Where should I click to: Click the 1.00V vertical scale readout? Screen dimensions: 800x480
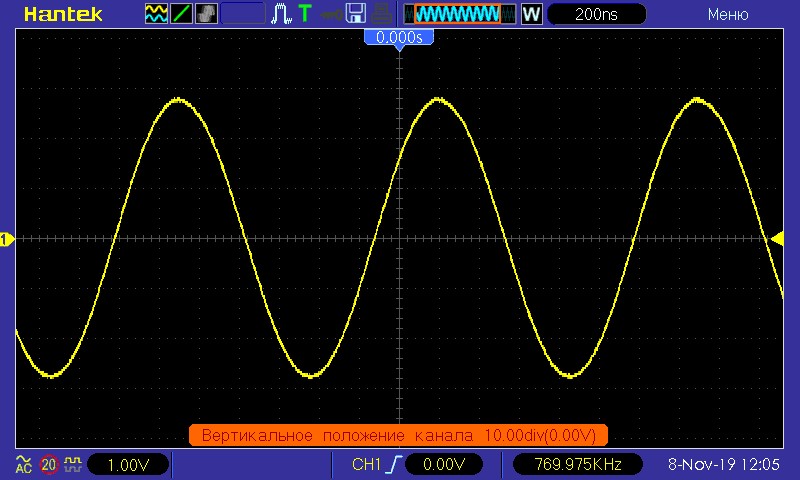(128, 464)
